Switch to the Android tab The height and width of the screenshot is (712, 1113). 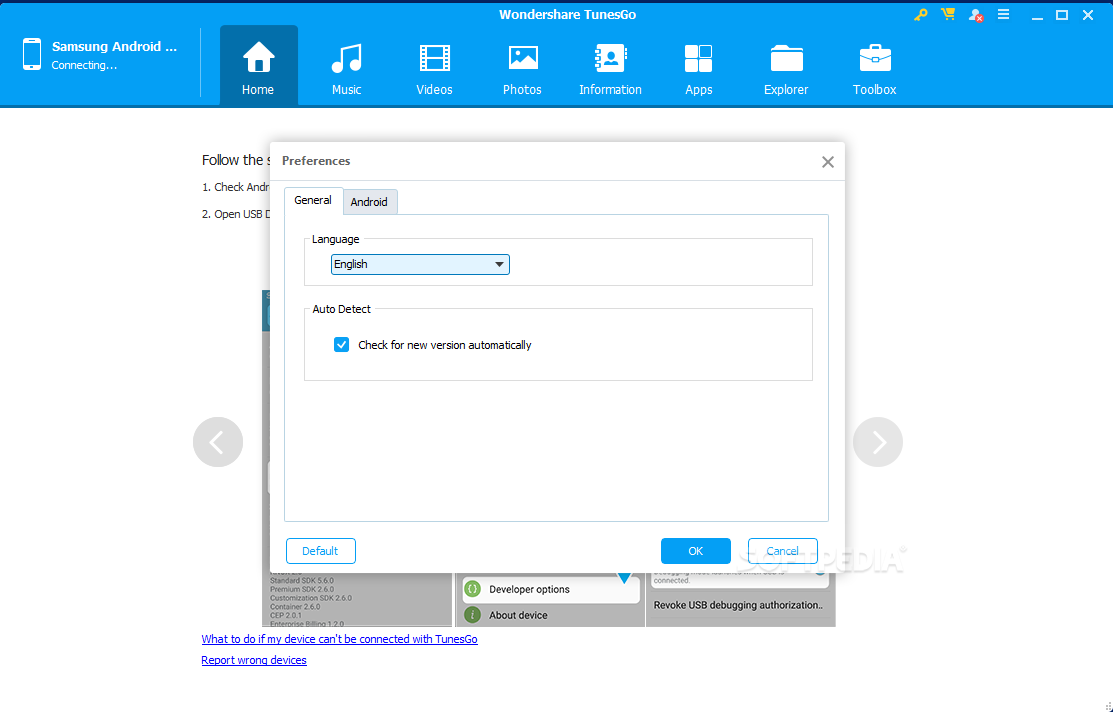pyautogui.click(x=369, y=202)
